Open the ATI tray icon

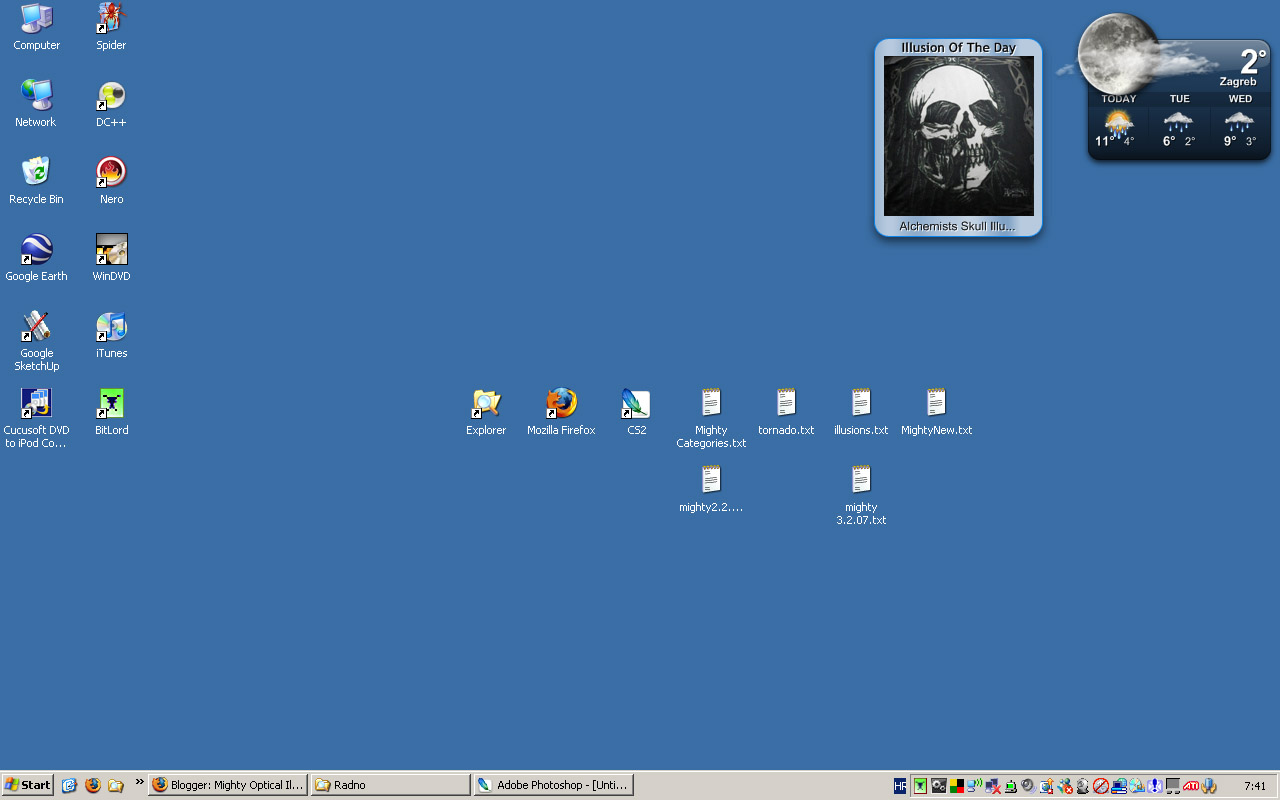tap(1190, 786)
